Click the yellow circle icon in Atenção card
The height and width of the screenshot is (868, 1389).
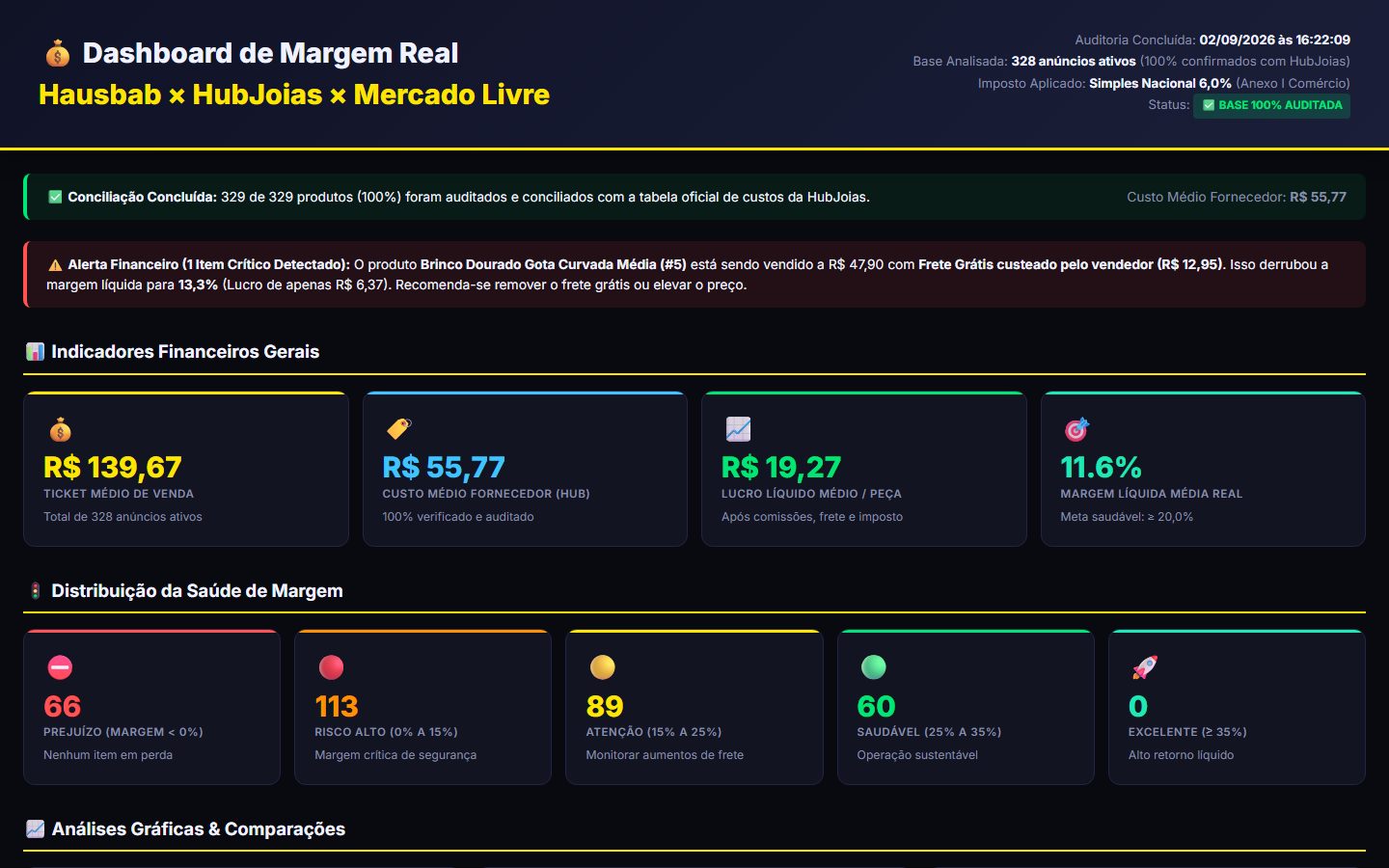(x=602, y=667)
